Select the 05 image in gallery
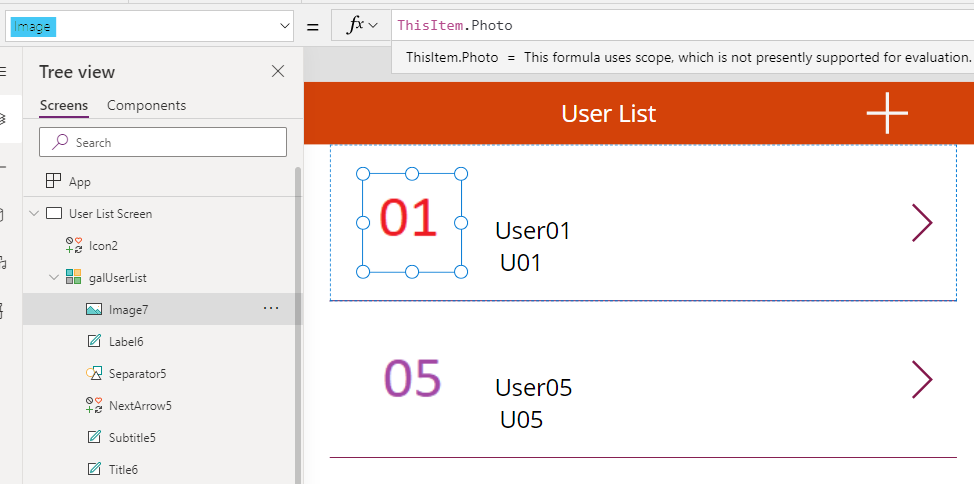Screen dimensions: 974x484 click(412, 379)
